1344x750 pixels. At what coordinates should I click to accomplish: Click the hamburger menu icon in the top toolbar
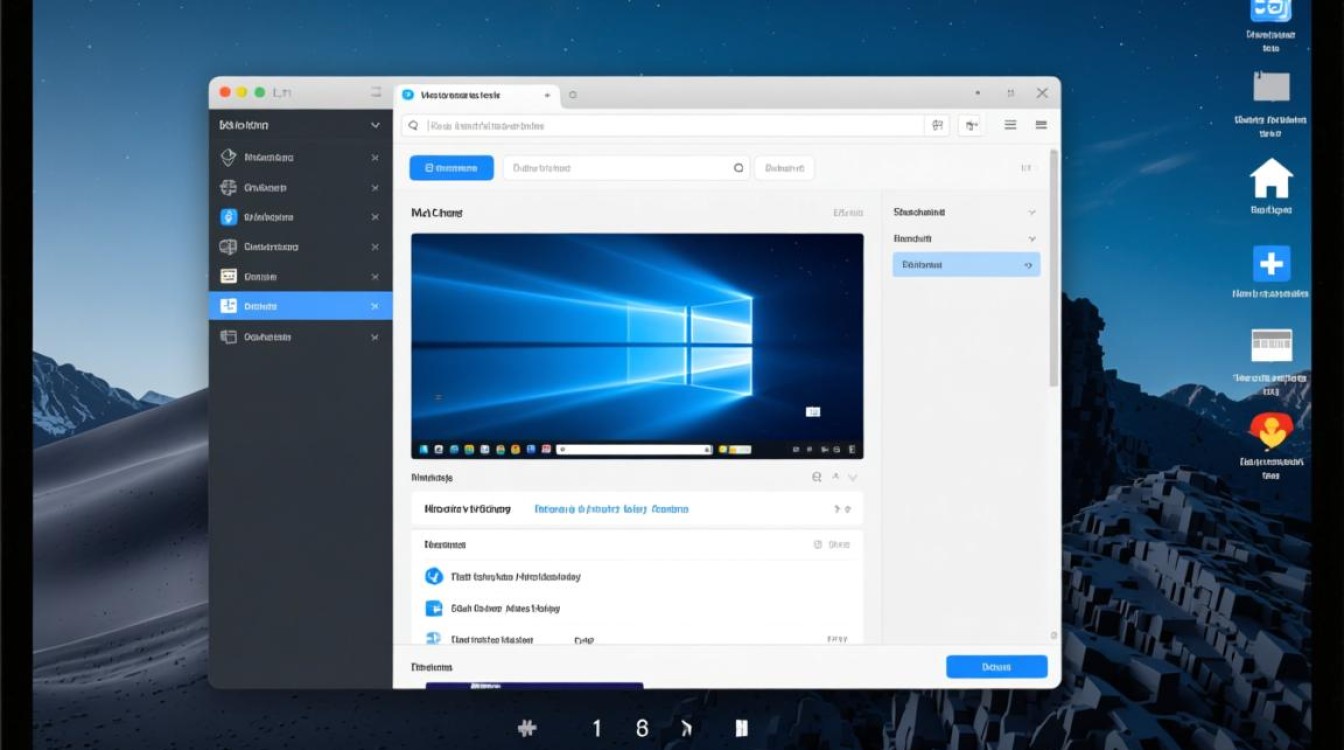(x=1010, y=125)
